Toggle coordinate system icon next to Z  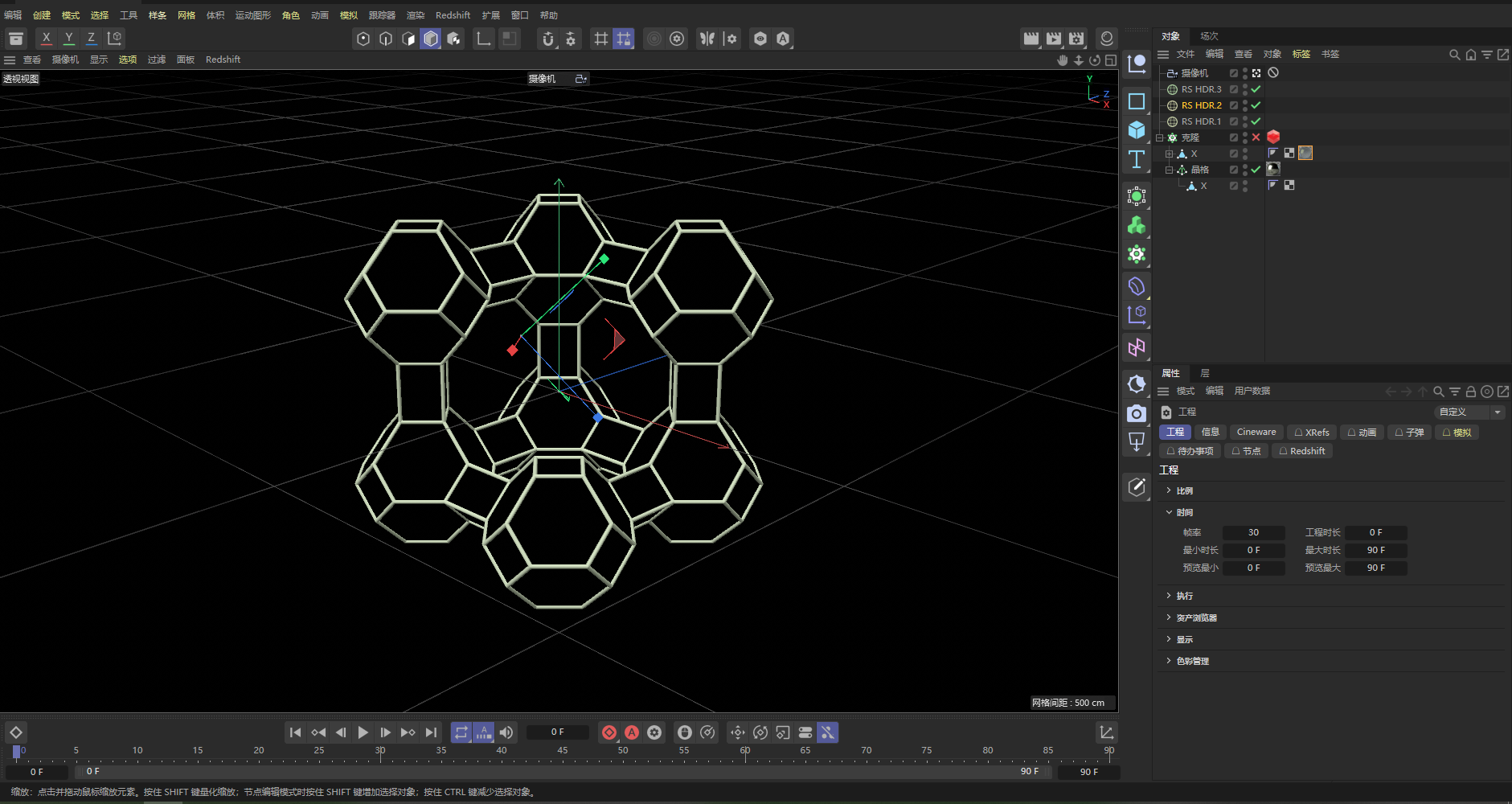click(115, 38)
